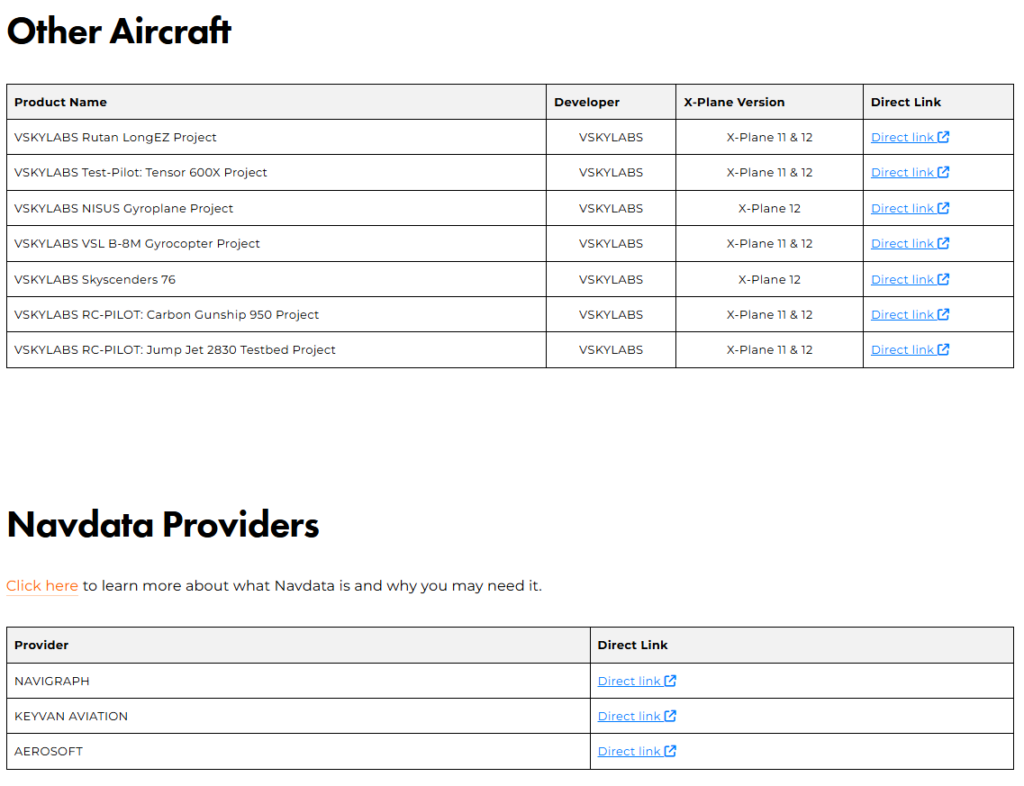Click external-link icon in Jump Jet 2830 row
Screen dimensions: 1024x786
(x=943, y=349)
